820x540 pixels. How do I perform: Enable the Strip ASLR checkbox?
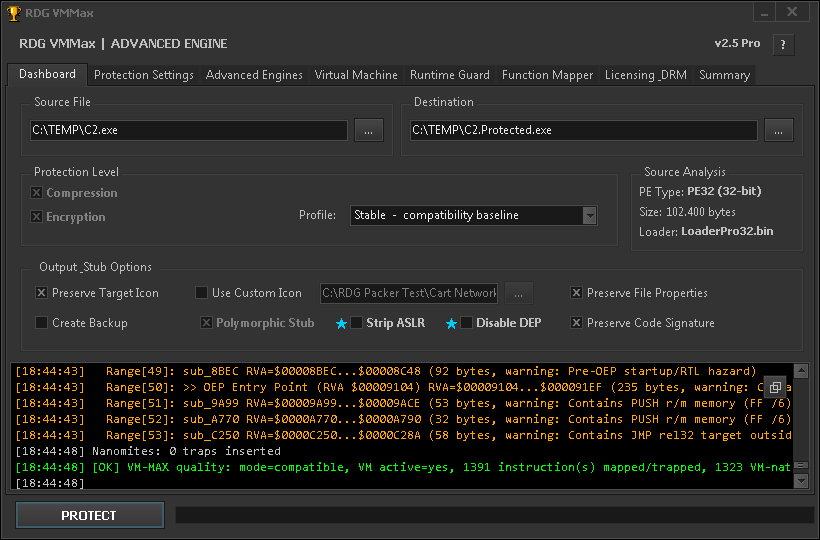(x=357, y=323)
